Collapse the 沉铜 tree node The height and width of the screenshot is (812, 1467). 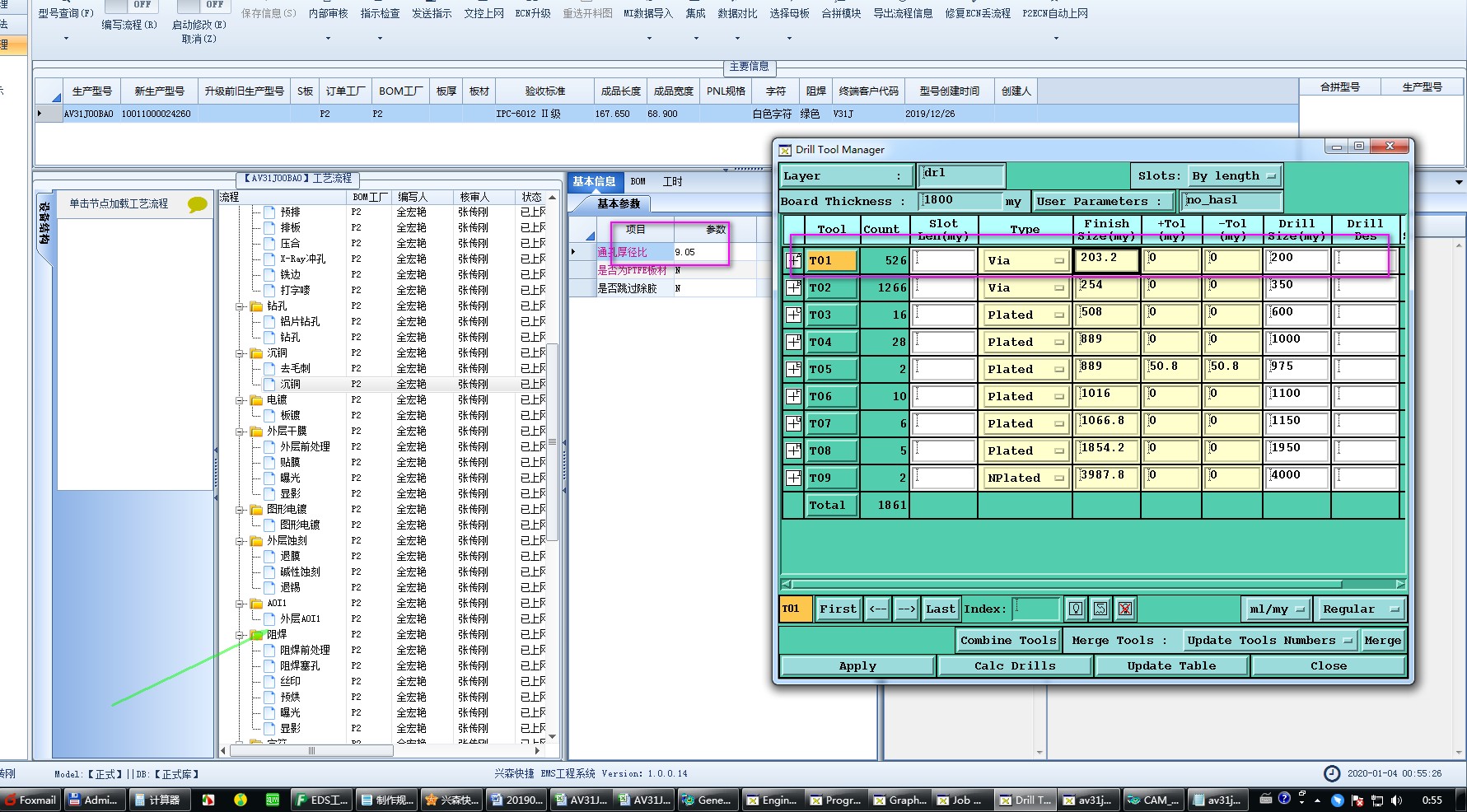click(241, 353)
